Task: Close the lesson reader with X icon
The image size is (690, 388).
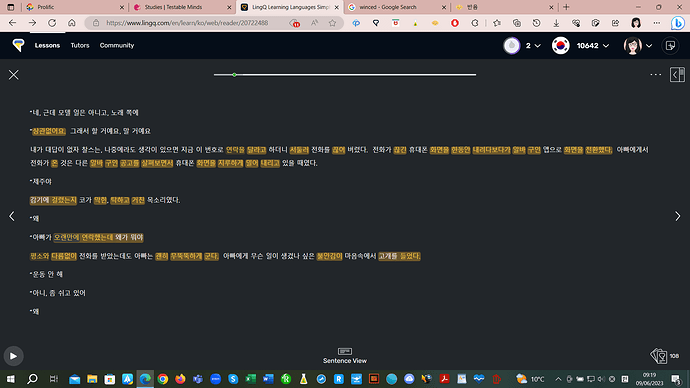Action: (x=14, y=75)
